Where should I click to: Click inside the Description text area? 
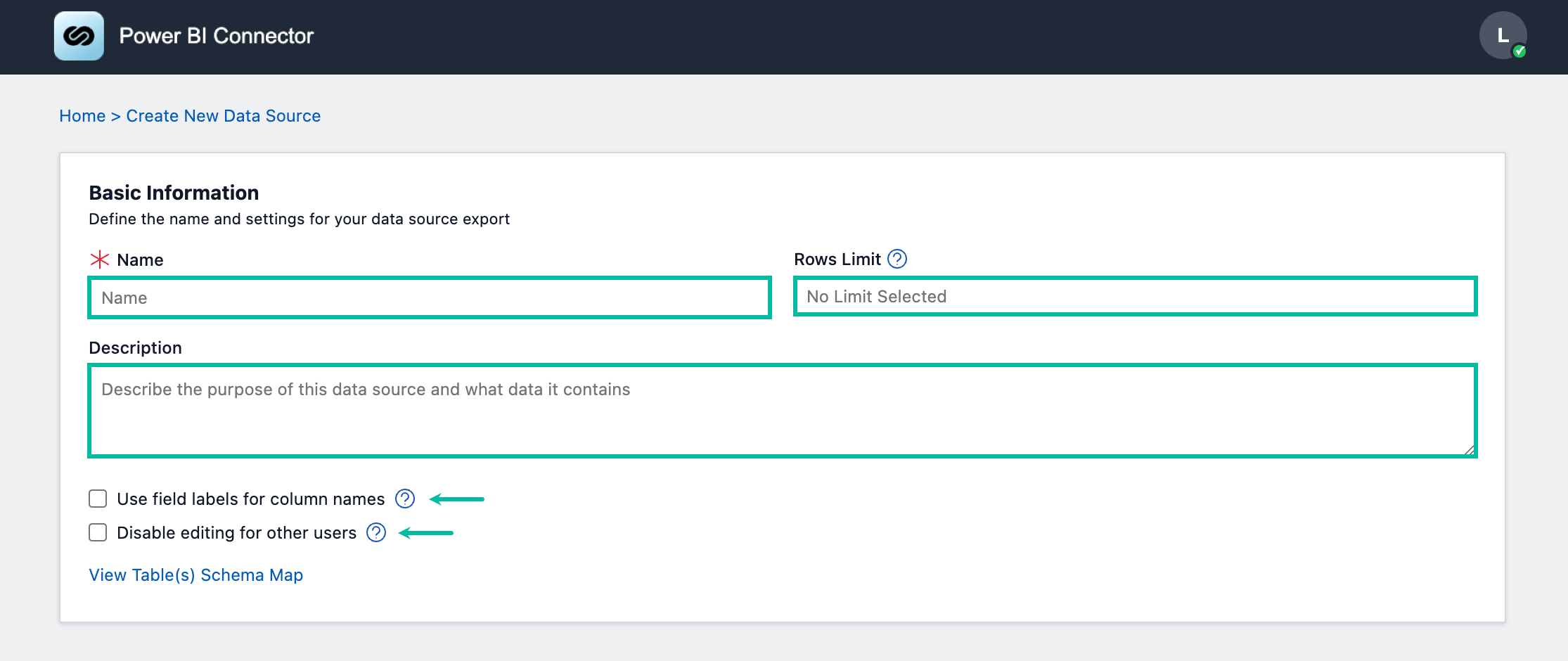(783, 411)
